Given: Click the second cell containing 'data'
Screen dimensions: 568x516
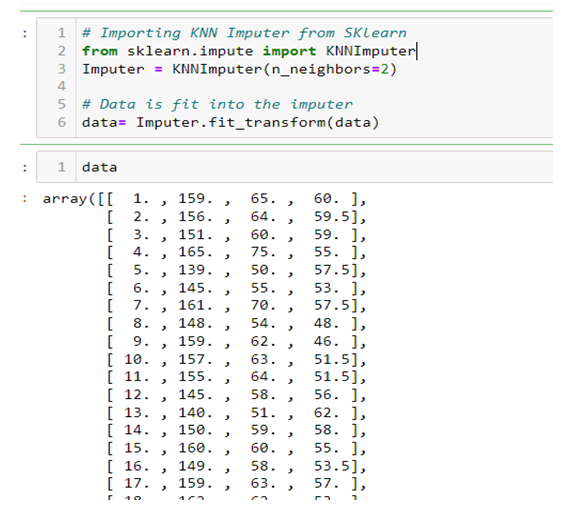Looking at the screenshot, I should click(x=295, y=167).
